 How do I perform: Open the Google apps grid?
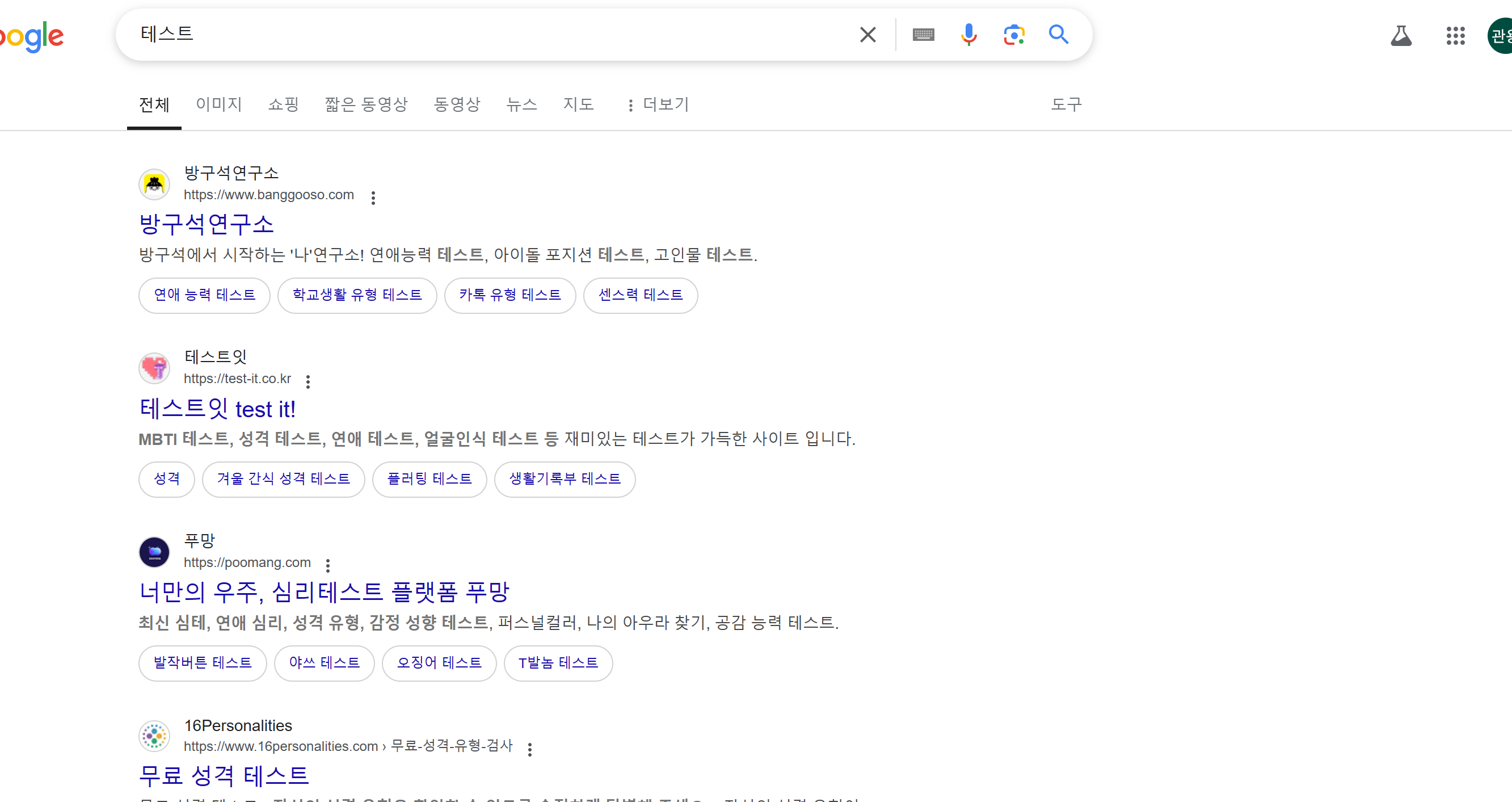point(1455,36)
